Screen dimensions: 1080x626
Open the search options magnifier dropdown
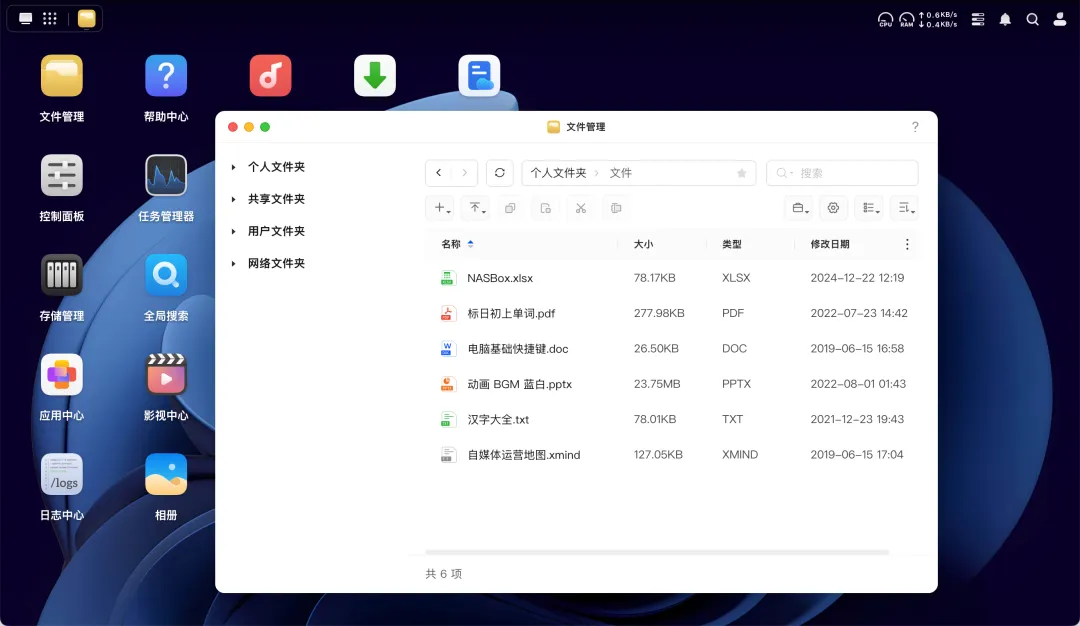click(x=784, y=173)
